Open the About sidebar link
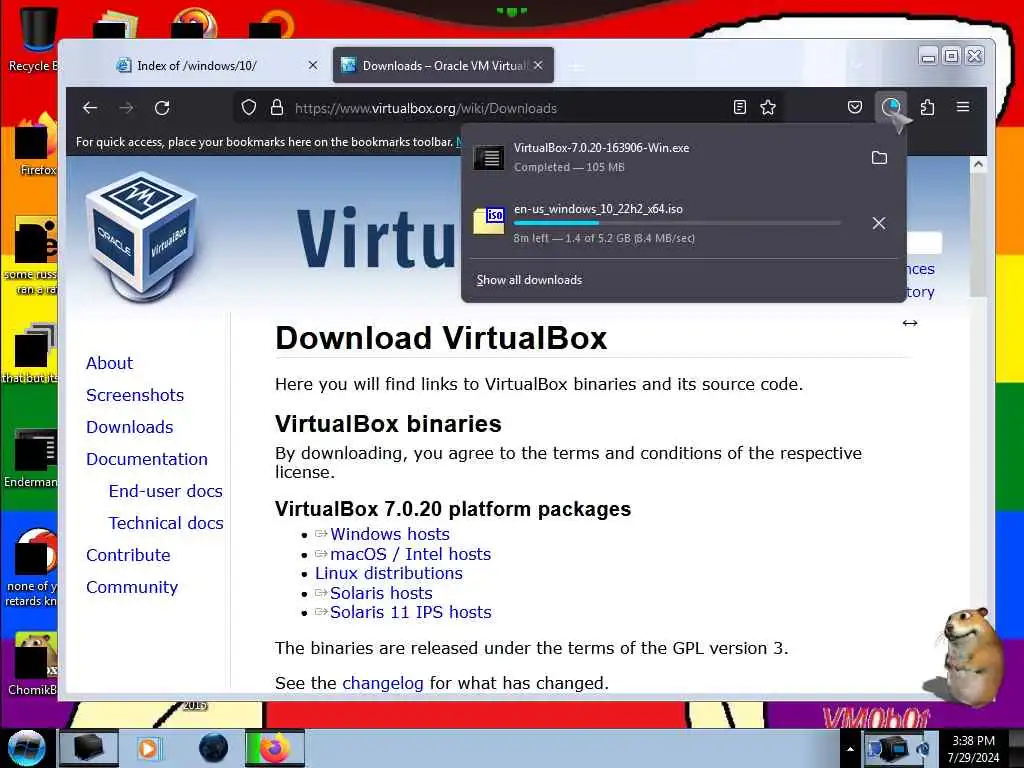This screenshot has width=1024, height=768. (109, 363)
